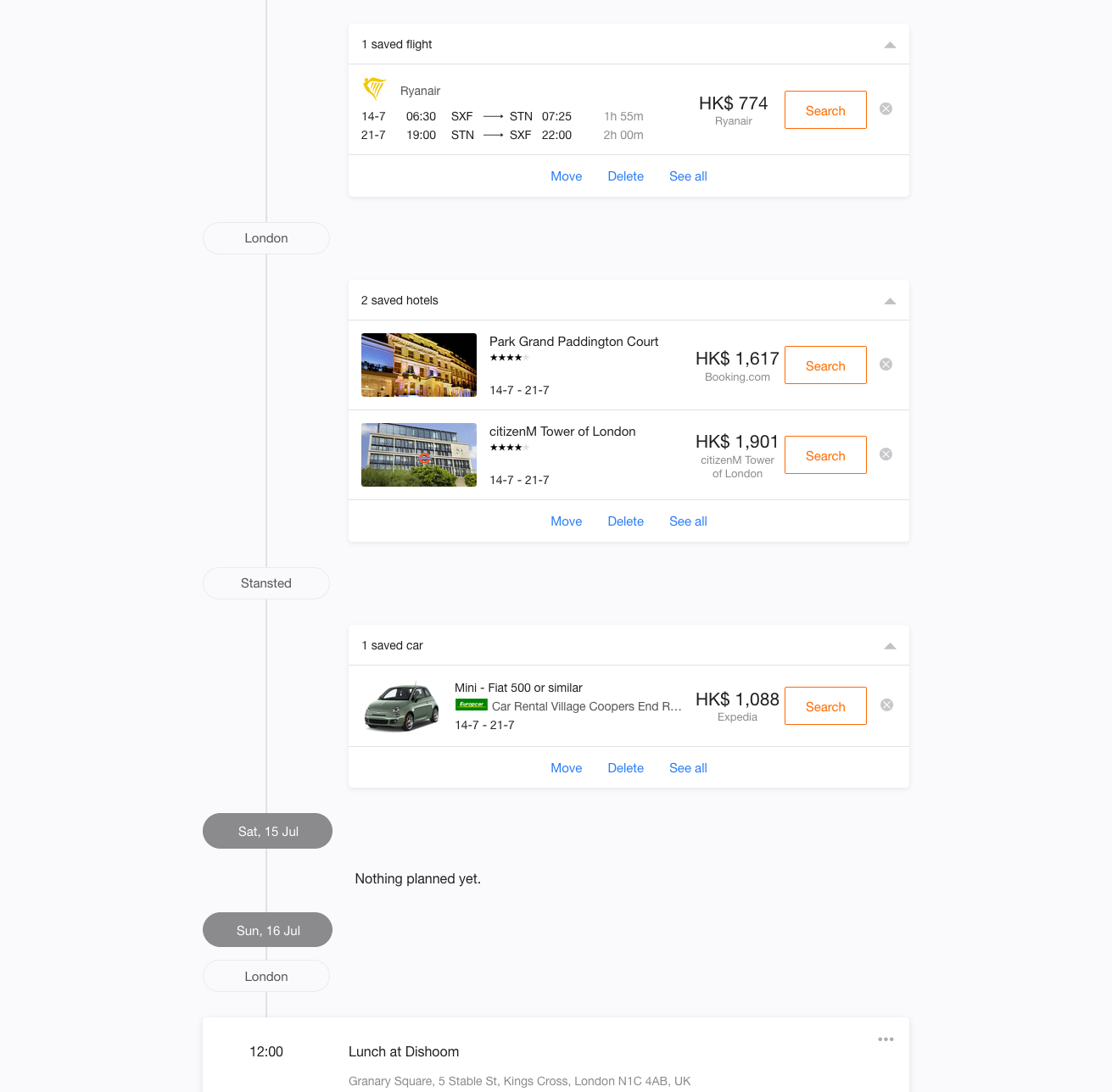Search Park Grand Paddington Court price
This screenshot has height=1092, width=1112.
[x=825, y=365]
